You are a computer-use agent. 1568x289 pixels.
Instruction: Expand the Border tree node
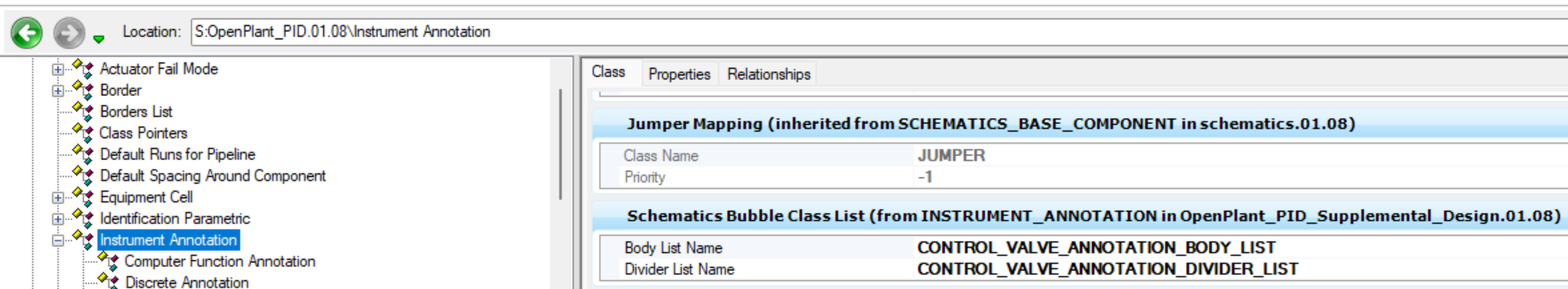pyautogui.click(x=58, y=91)
